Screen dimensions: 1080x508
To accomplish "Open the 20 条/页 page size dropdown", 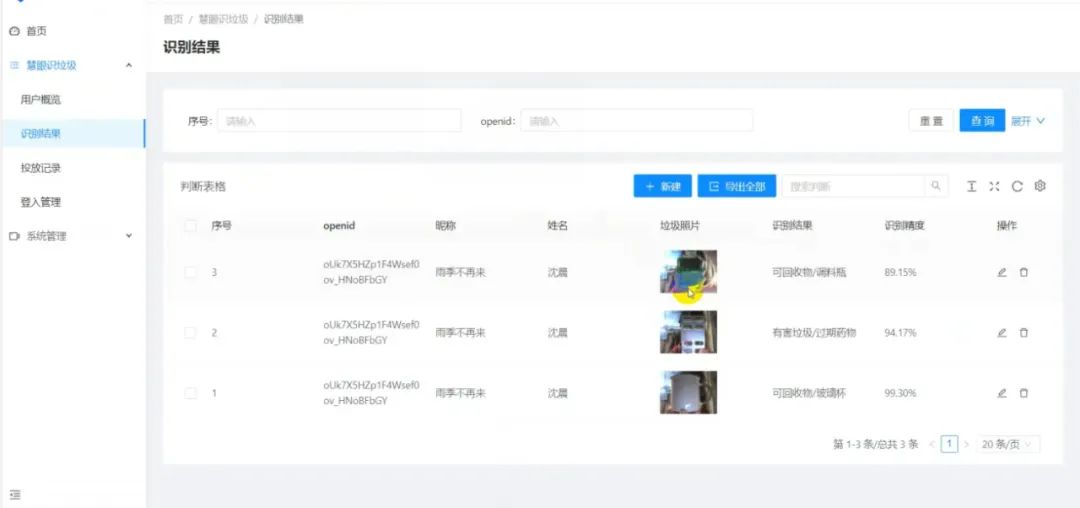I will coord(1008,444).
